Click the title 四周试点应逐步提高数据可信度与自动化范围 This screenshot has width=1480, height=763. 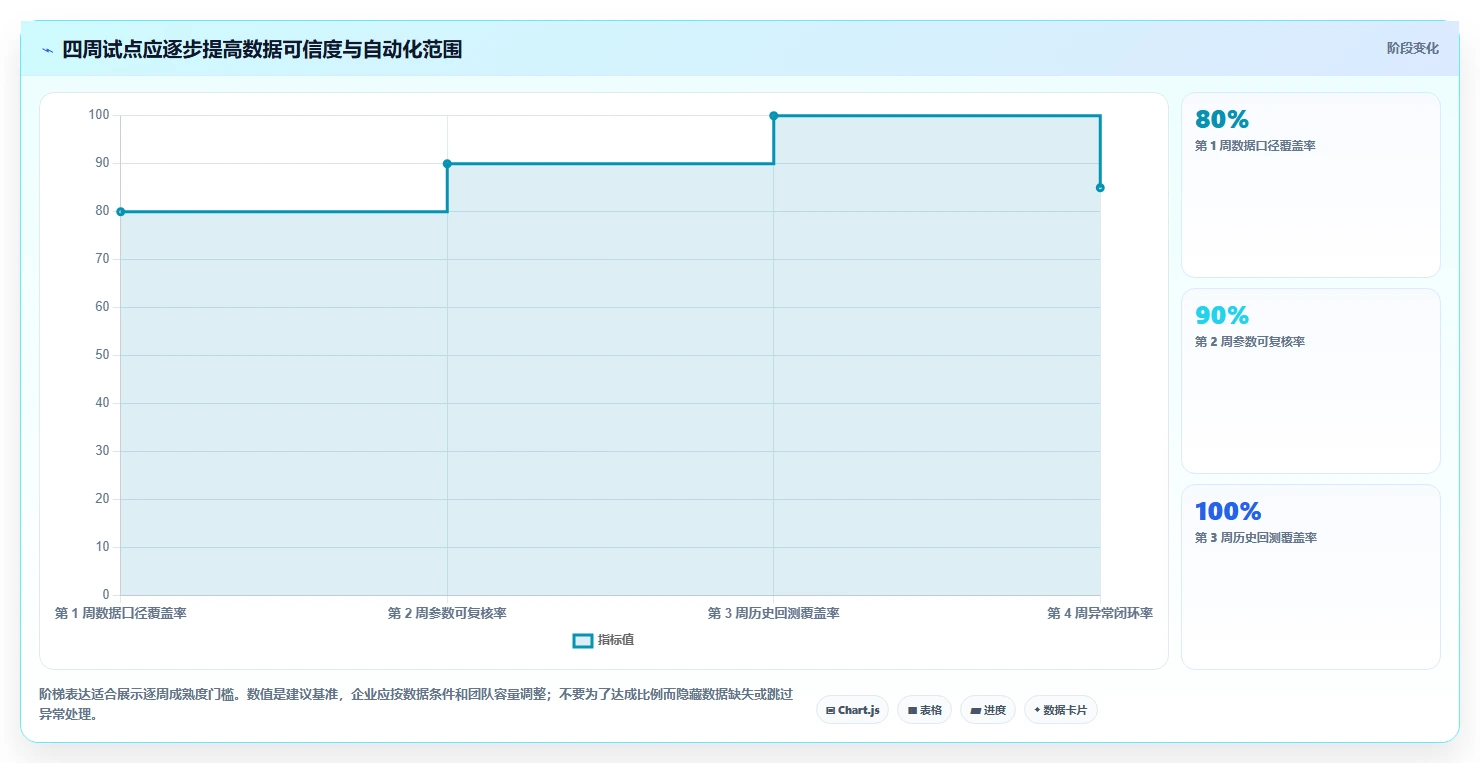pyautogui.click(x=262, y=50)
